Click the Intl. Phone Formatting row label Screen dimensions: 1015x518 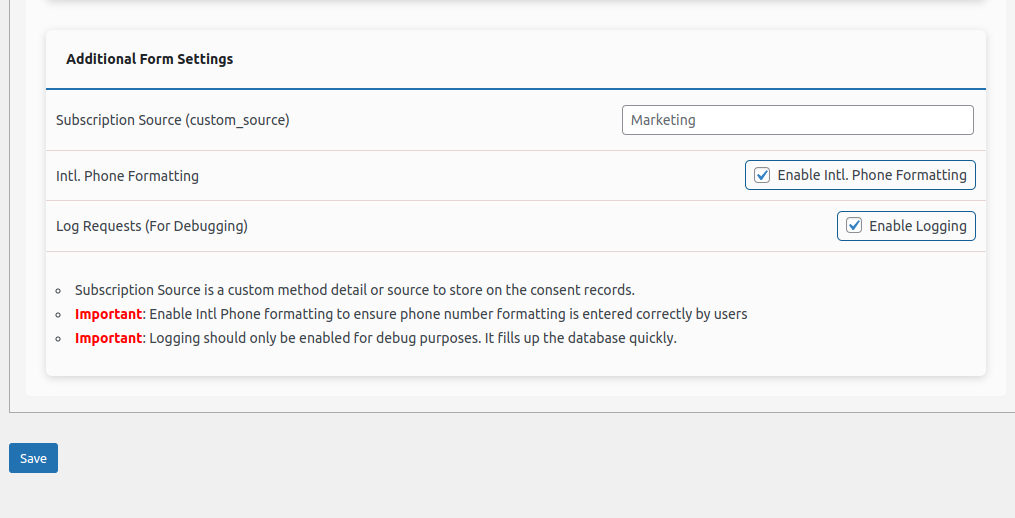click(x=128, y=175)
